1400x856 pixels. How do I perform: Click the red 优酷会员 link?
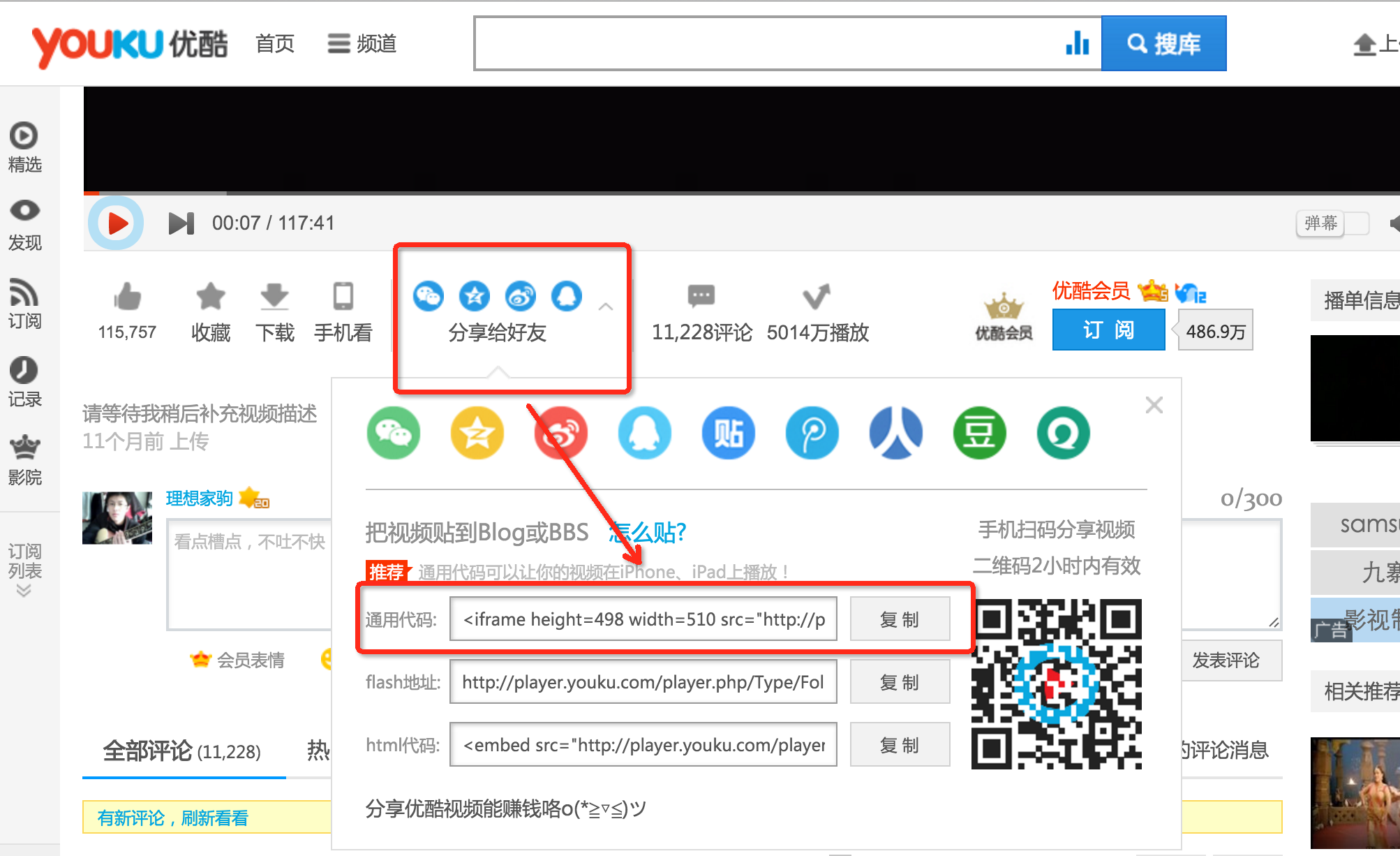pos(1091,290)
